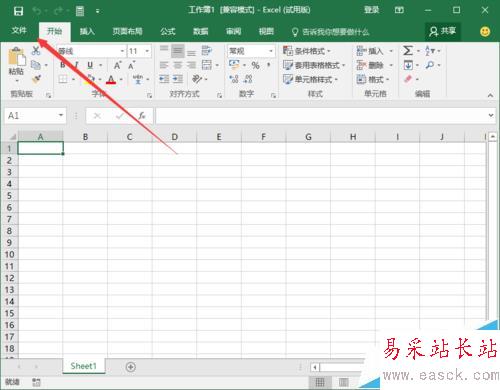Viewport: 500px width, 390px height.
Task: Click the text Orientation icon
Action: tap(197, 79)
